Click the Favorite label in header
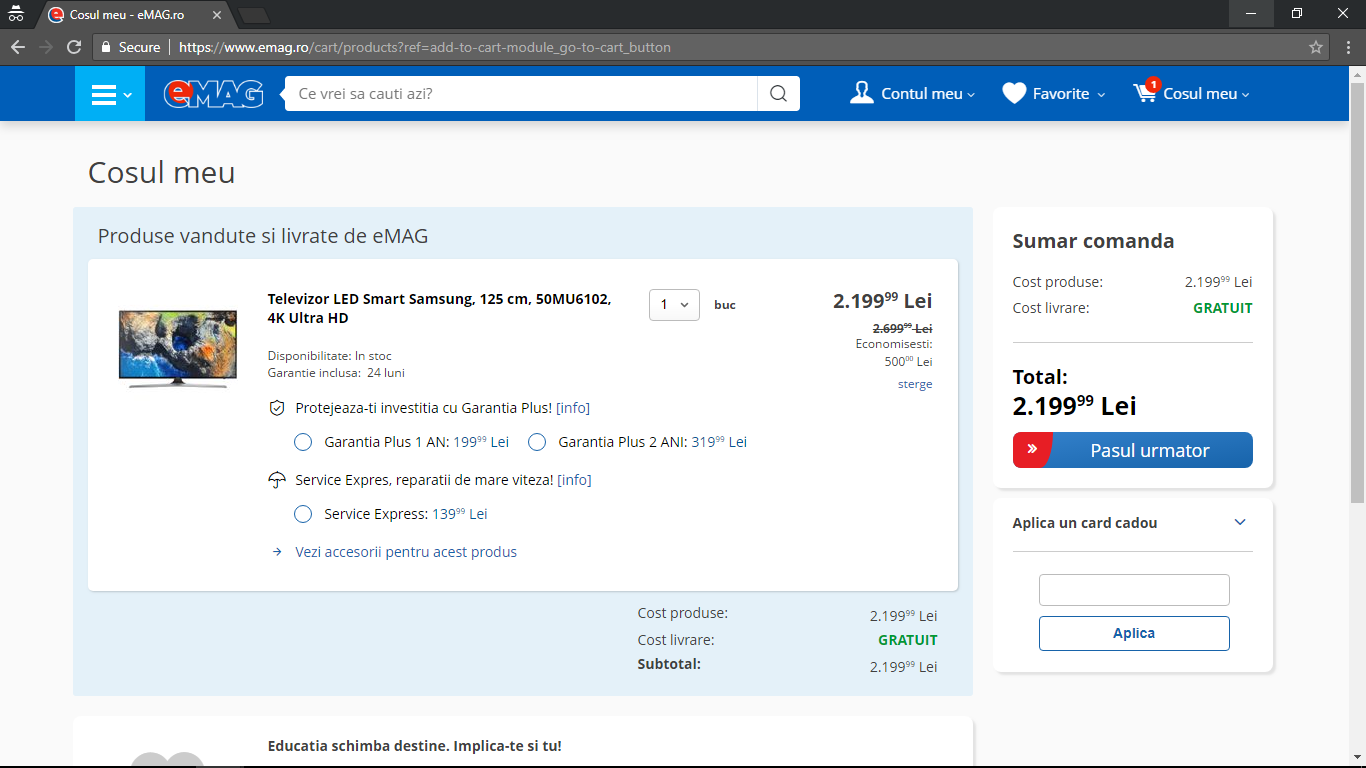1366x768 pixels. pos(1061,94)
